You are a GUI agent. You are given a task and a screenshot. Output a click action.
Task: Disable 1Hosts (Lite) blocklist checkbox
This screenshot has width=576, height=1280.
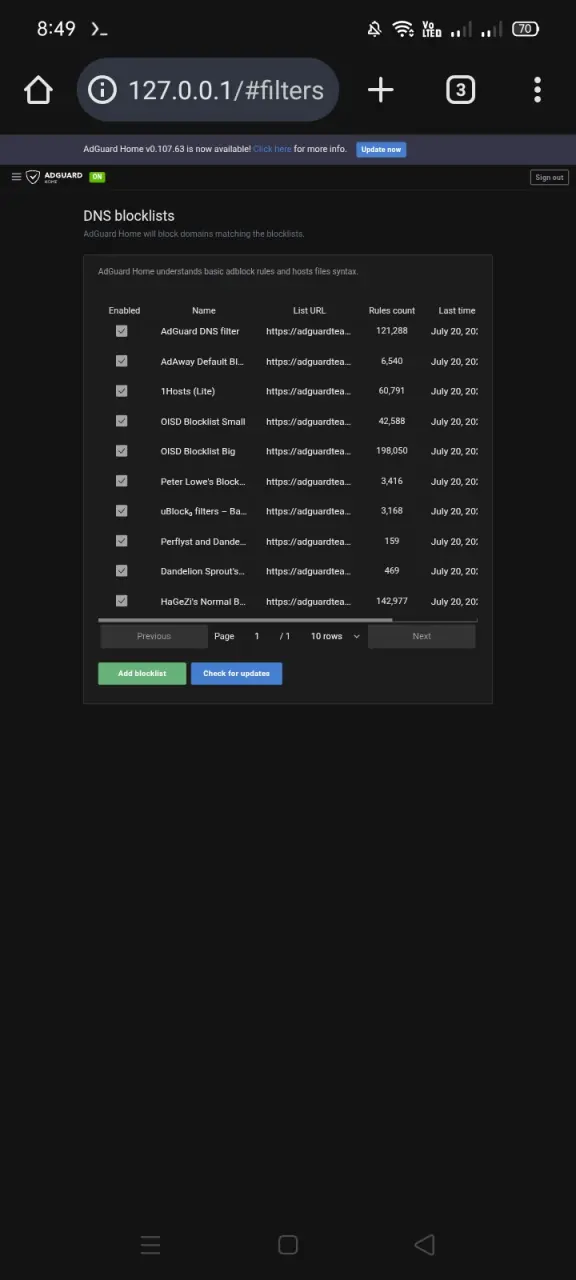122,391
